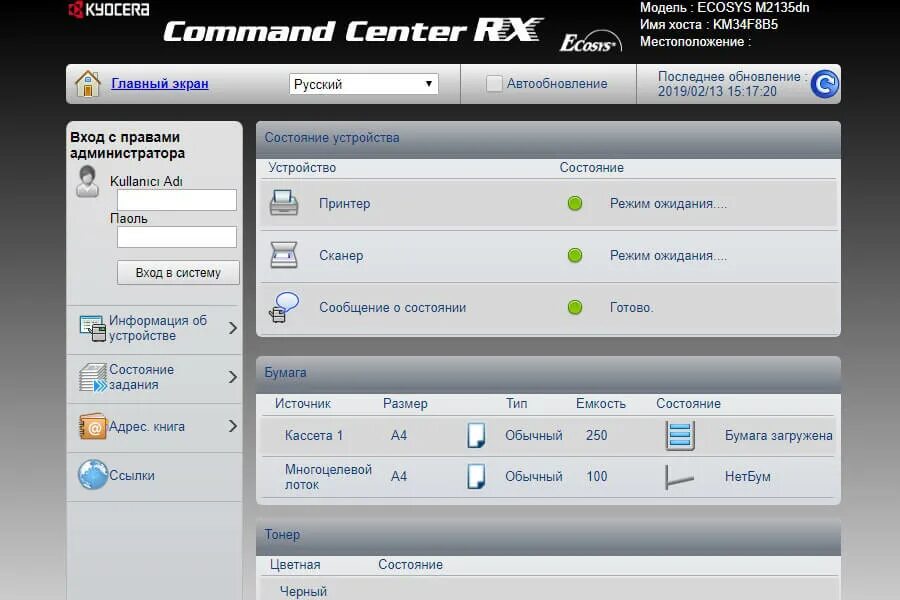Select the 100 capacity value
This screenshot has width=900, height=600.
596,477
